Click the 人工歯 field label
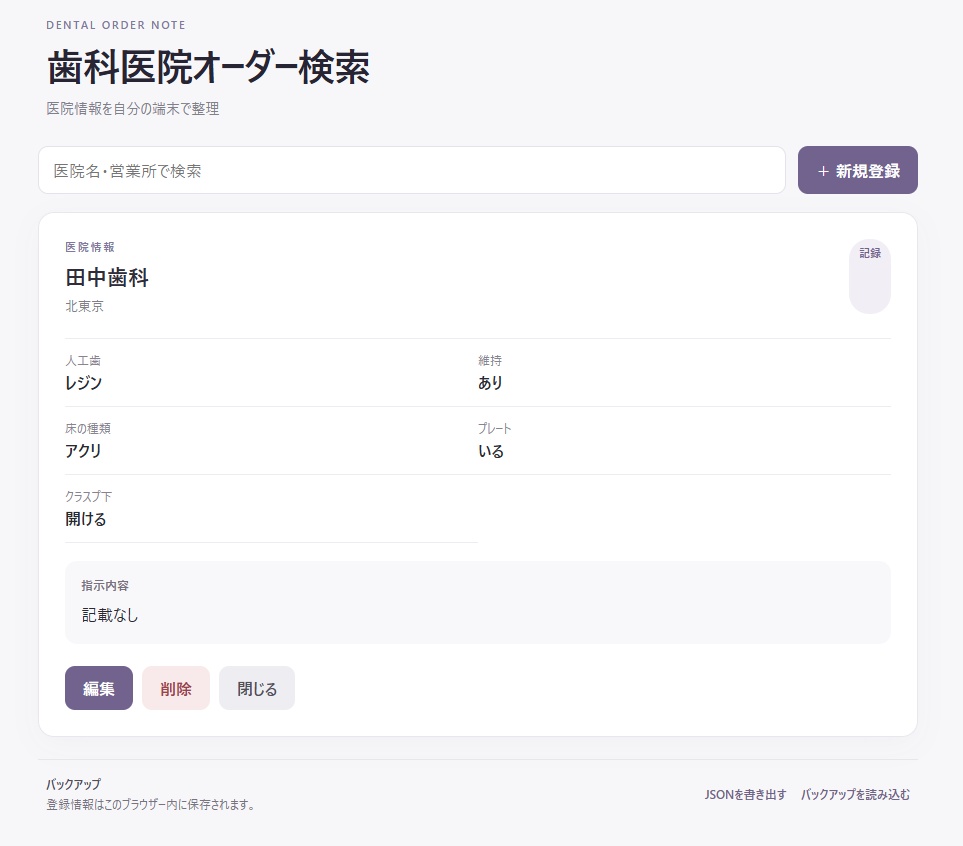The height and width of the screenshot is (846, 963). (x=83, y=360)
